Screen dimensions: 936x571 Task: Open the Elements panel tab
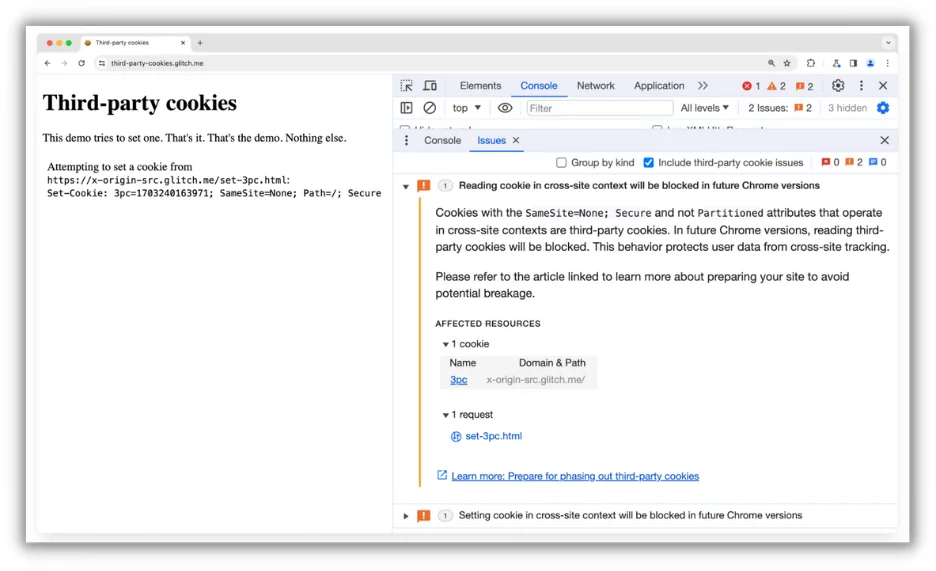tap(480, 86)
